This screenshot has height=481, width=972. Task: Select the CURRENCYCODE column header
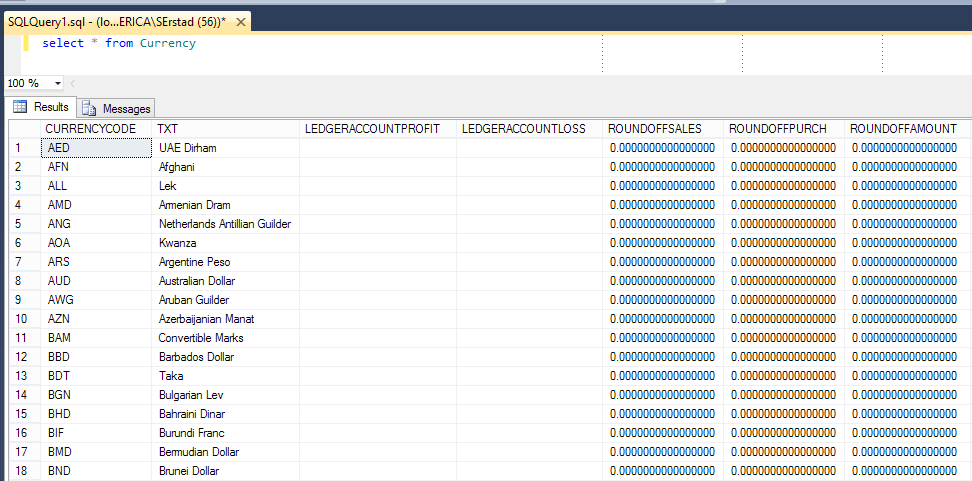pyautogui.click(x=90, y=129)
